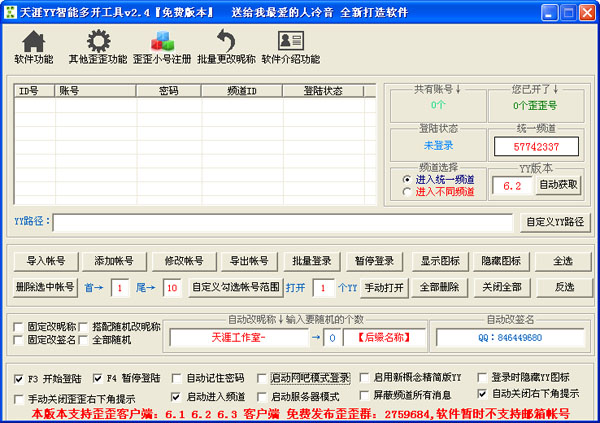Click 隐藏图标 button
The image size is (600, 423).
[x=501, y=261]
